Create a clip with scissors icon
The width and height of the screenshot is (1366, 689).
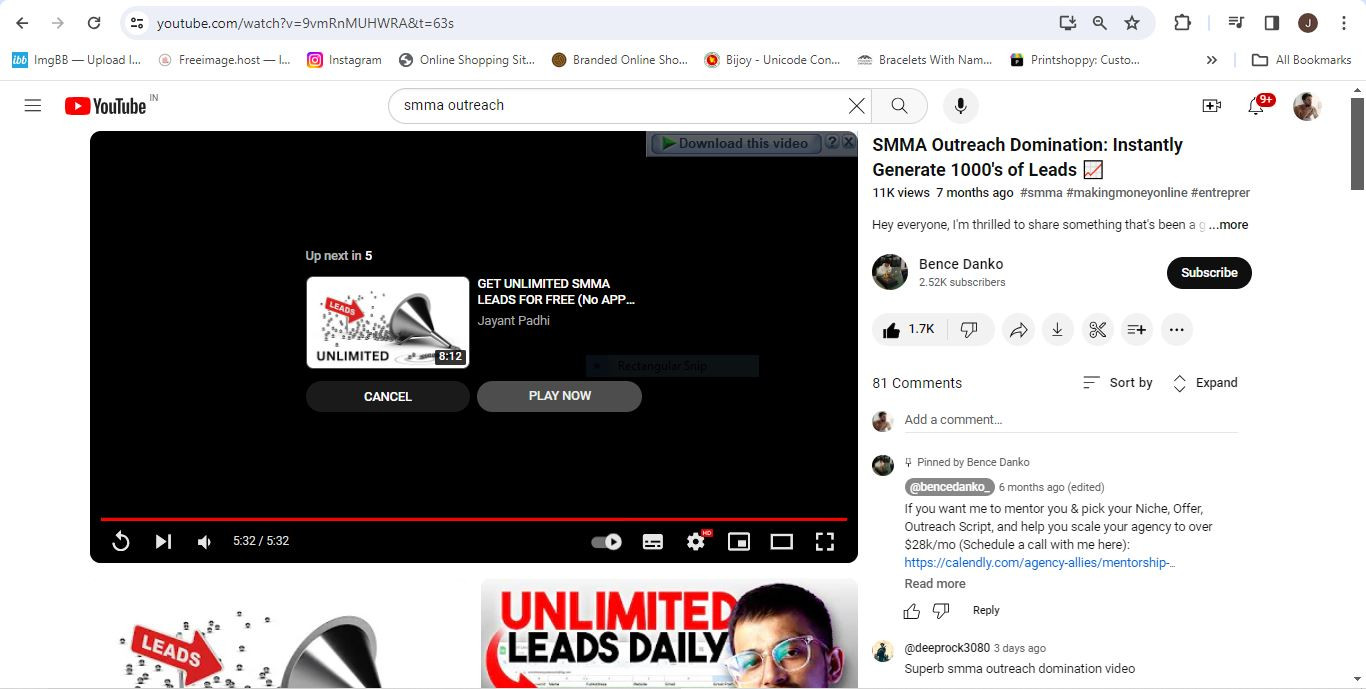pyautogui.click(x=1097, y=329)
